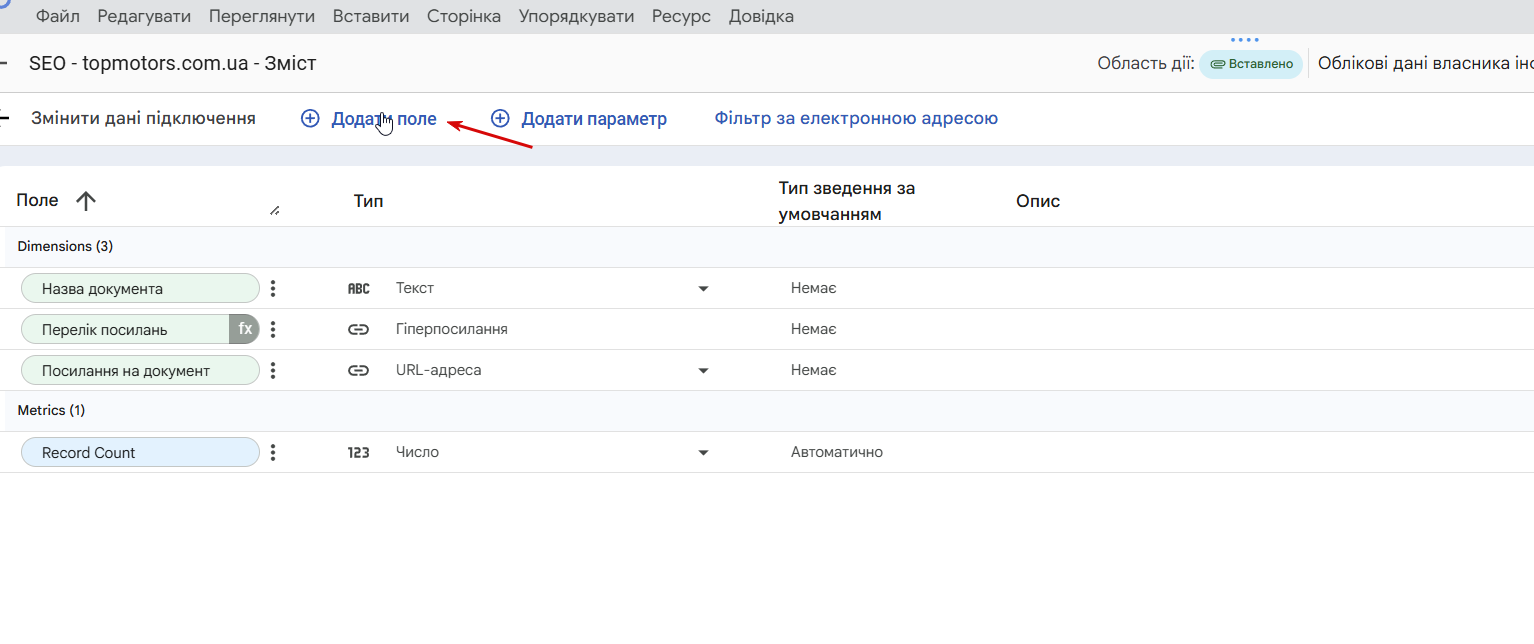This screenshot has height=644, width=1534.
Task: Click the fx formula icon on Перелік посилань
Action: point(245,329)
